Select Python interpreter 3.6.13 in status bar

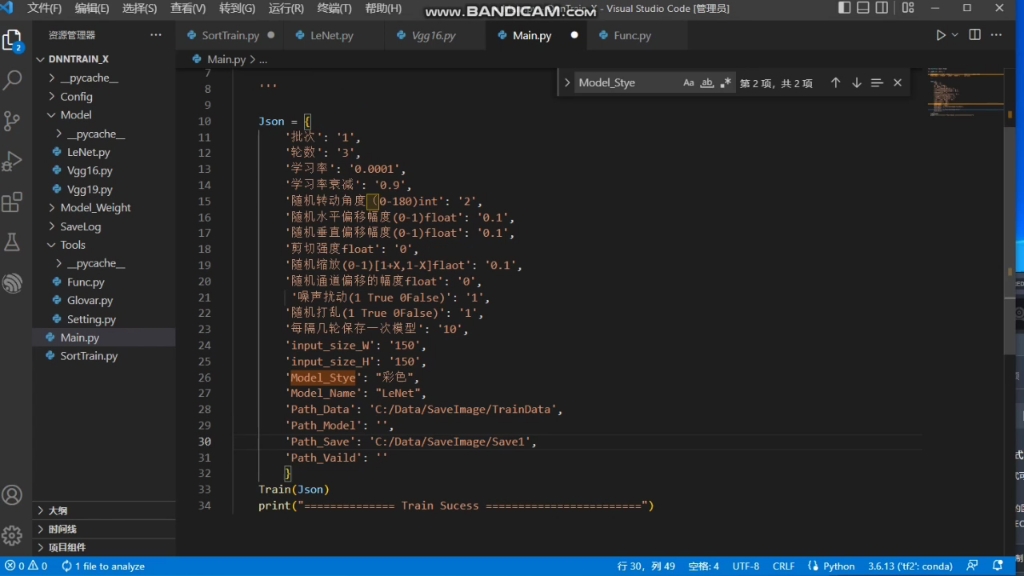pos(895,566)
